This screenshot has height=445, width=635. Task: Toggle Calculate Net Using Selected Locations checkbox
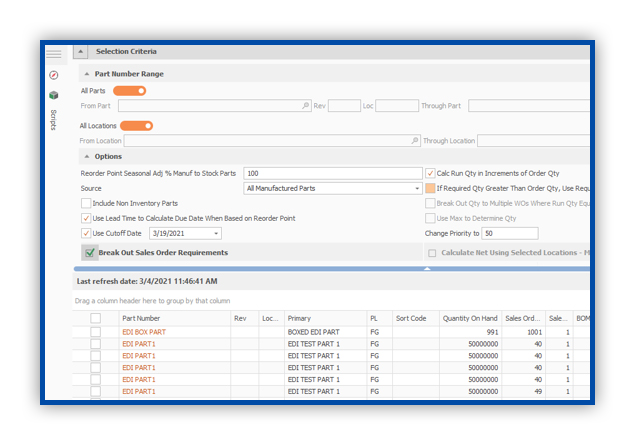432,253
